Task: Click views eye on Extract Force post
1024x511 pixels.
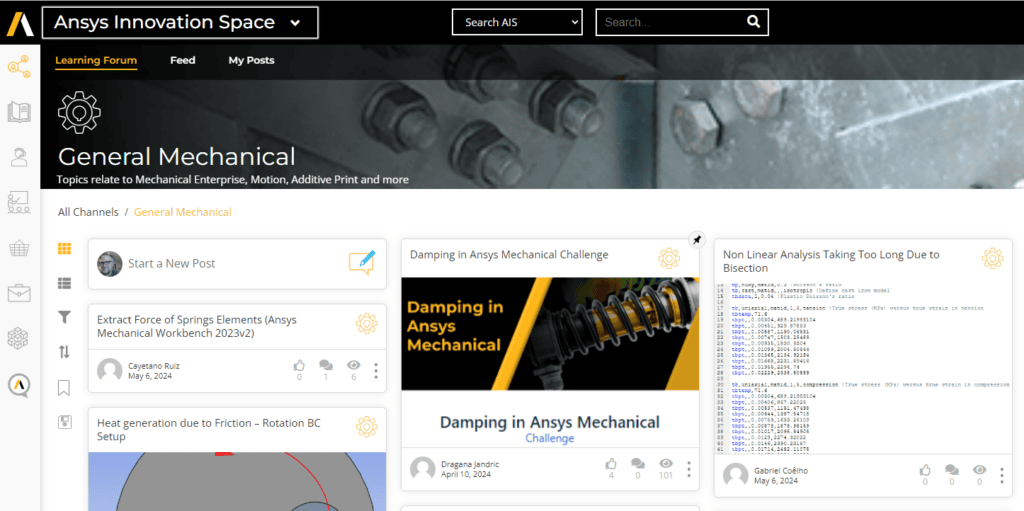Action: pyautogui.click(x=353, y=365)
